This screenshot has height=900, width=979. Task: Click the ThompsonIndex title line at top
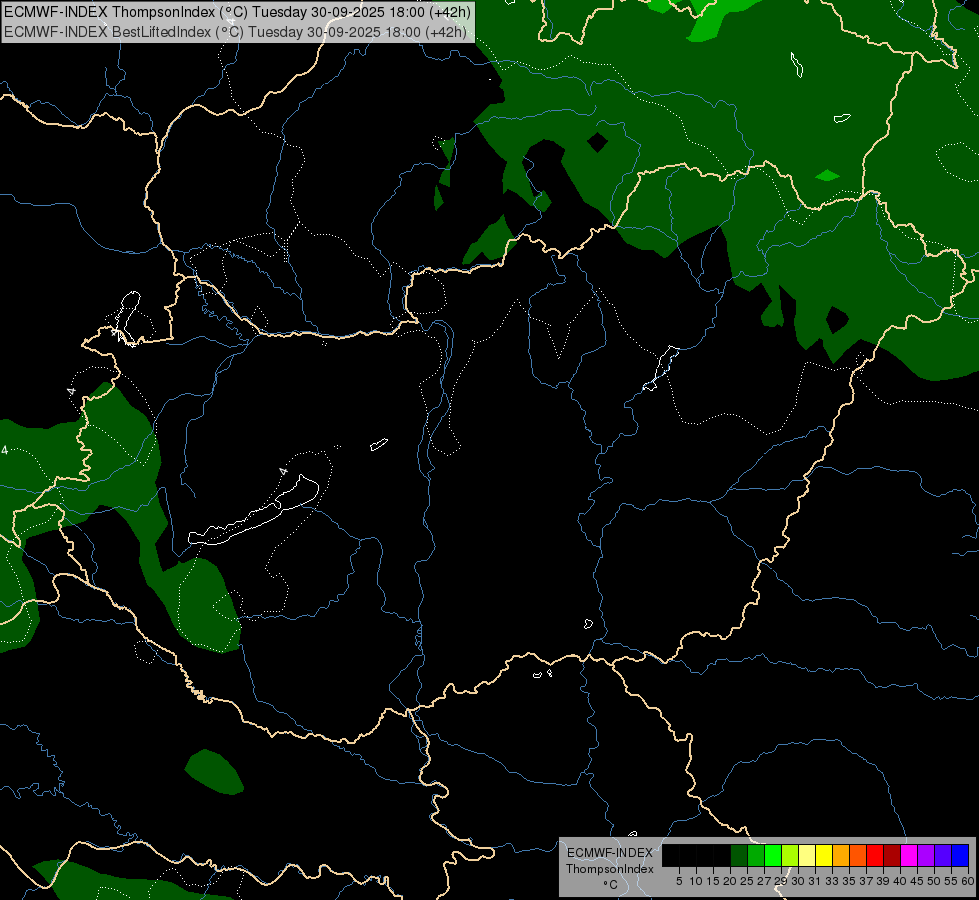click(x=237, y=12)
